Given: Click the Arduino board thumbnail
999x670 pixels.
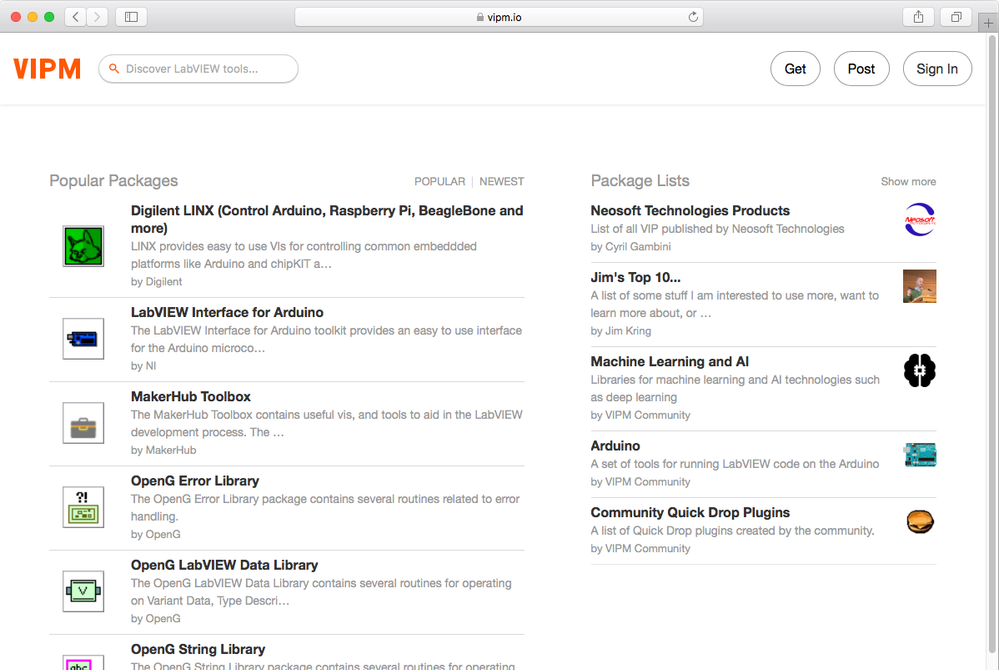Looking at the screenshot, I should click(x=919, y=455).
